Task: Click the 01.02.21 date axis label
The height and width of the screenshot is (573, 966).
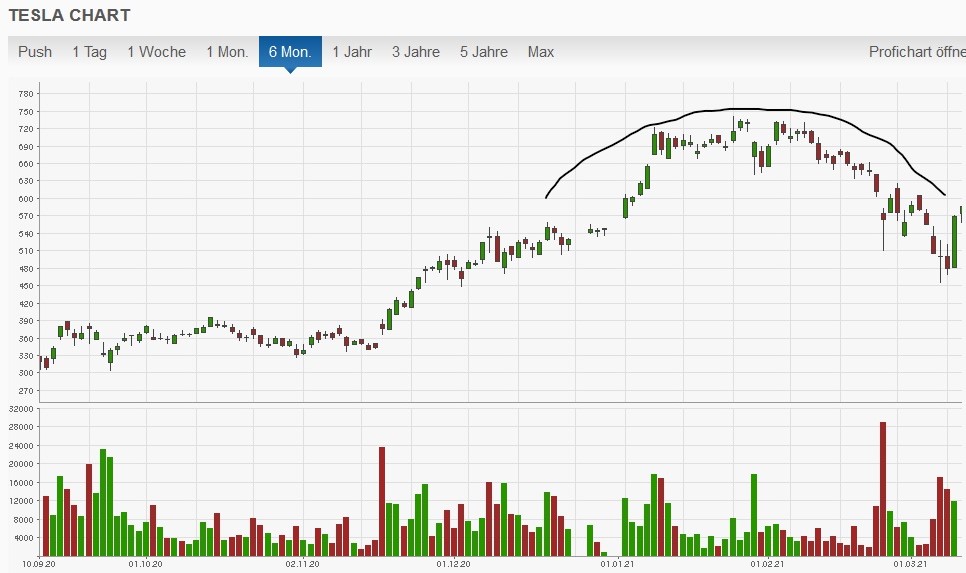Action: (x=768, y=564)
